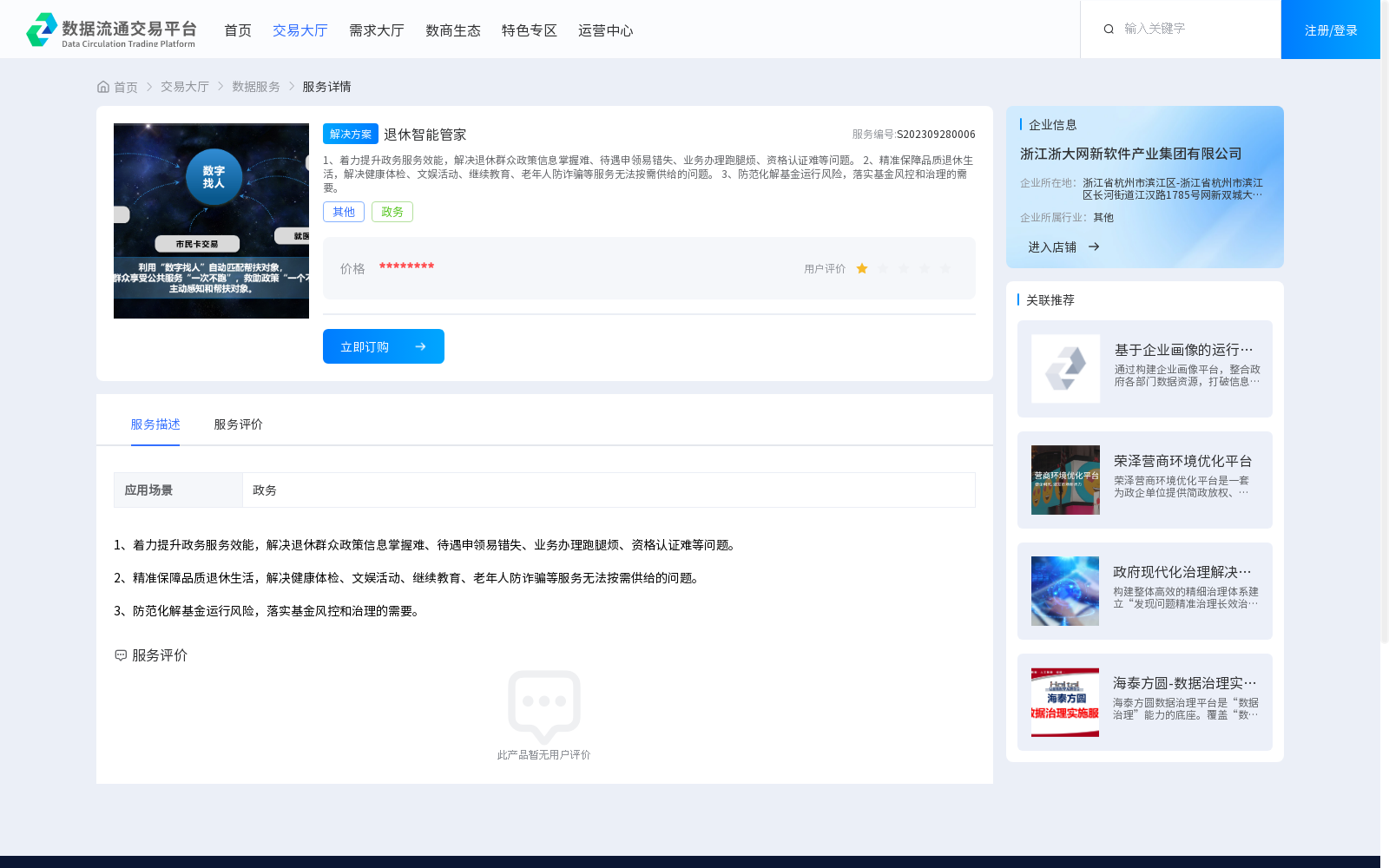Open 政府现代化治理解决 recommendation title

tap(1182, 572)
